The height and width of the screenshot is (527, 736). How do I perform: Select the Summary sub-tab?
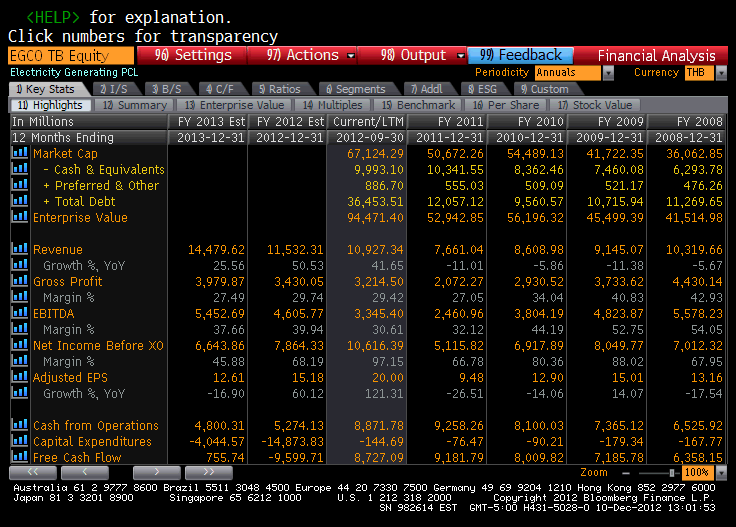[x=135, y=105]
